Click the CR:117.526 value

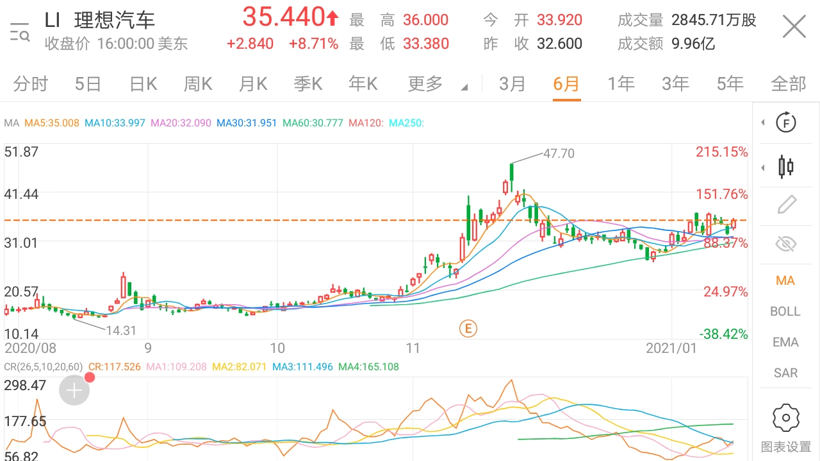click(x=115, y=367)
